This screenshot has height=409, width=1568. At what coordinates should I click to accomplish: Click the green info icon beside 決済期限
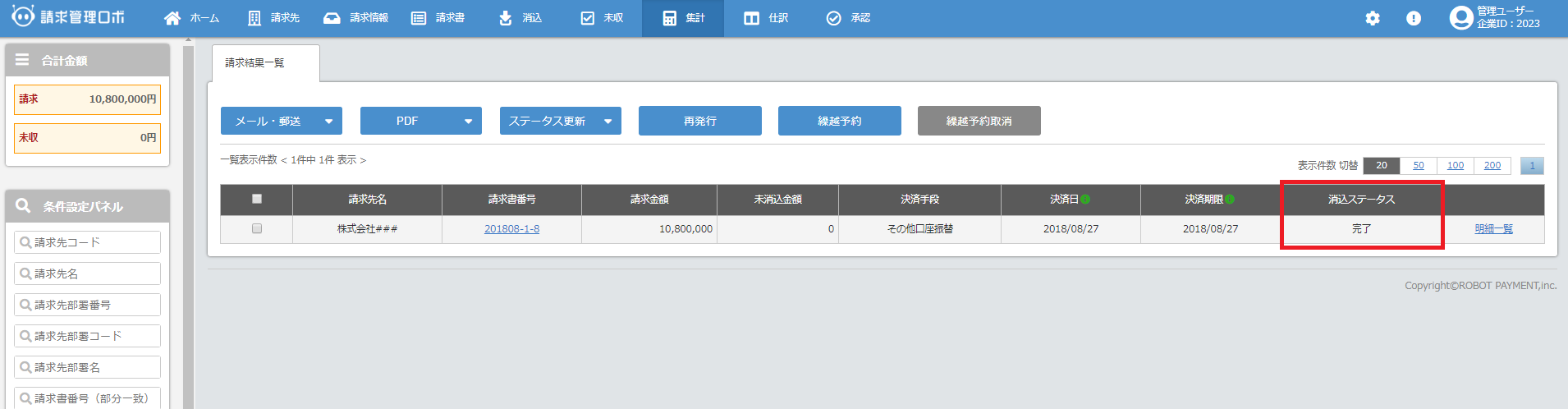1229,199
